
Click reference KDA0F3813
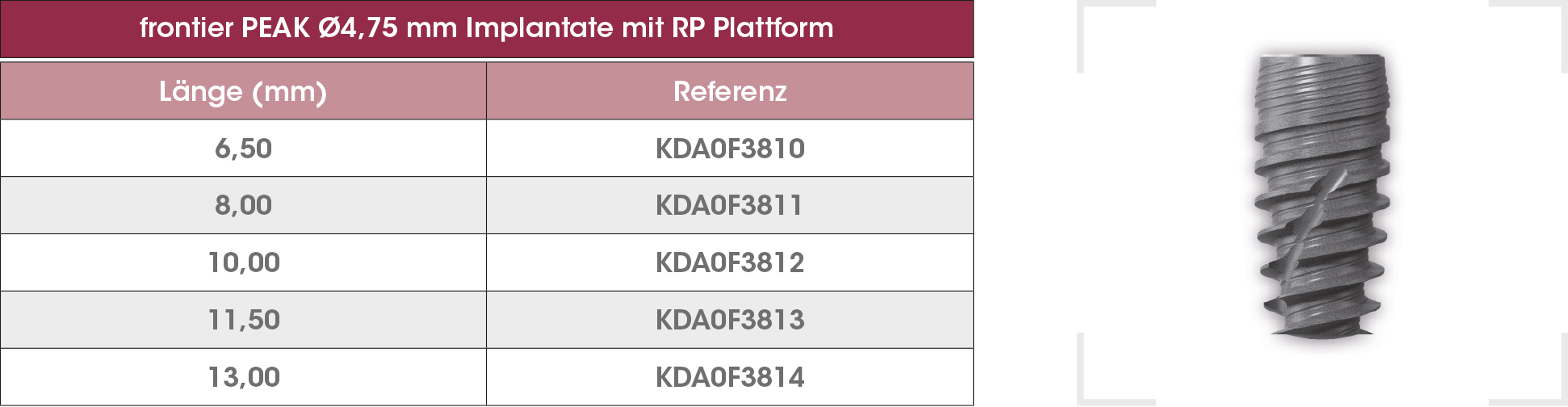point(730,320)
